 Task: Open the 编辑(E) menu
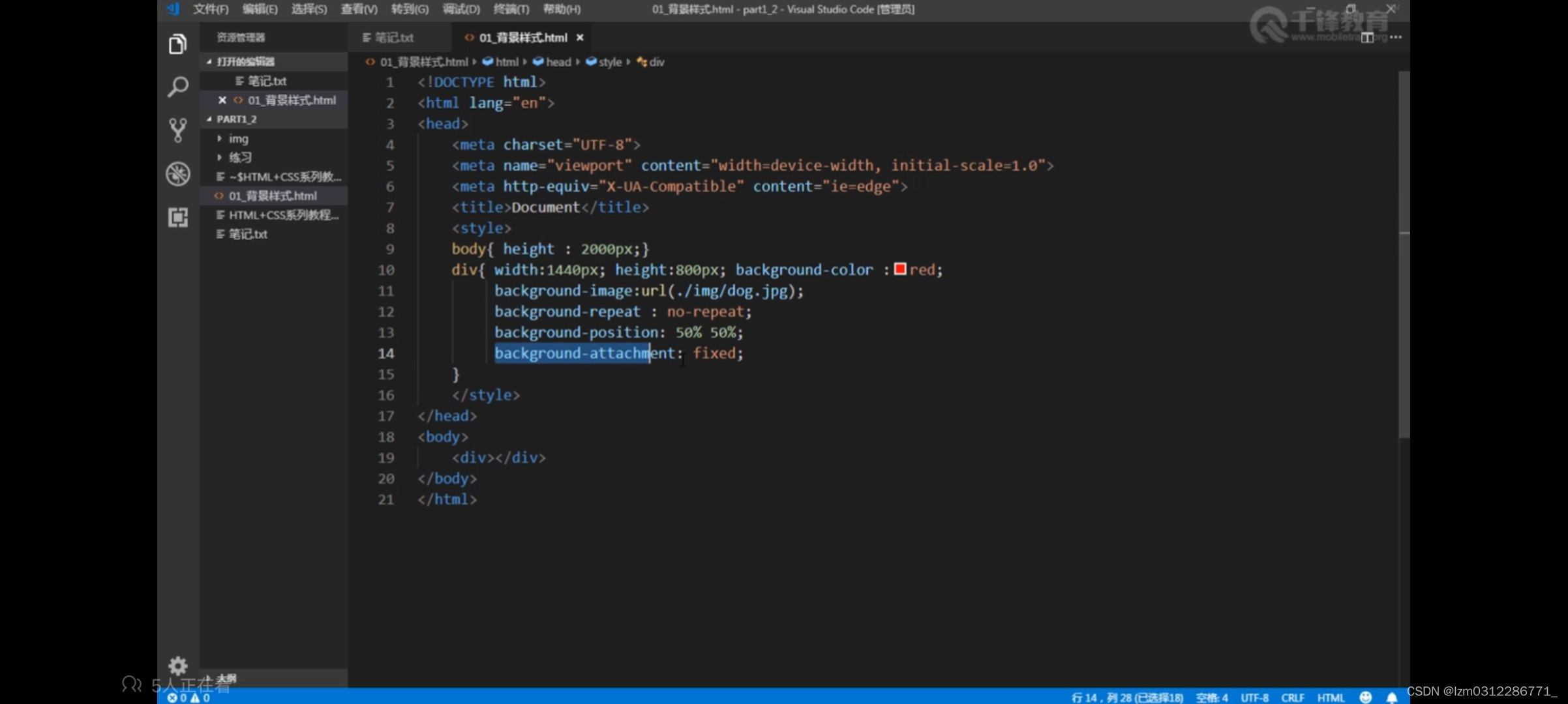[260, 9]
